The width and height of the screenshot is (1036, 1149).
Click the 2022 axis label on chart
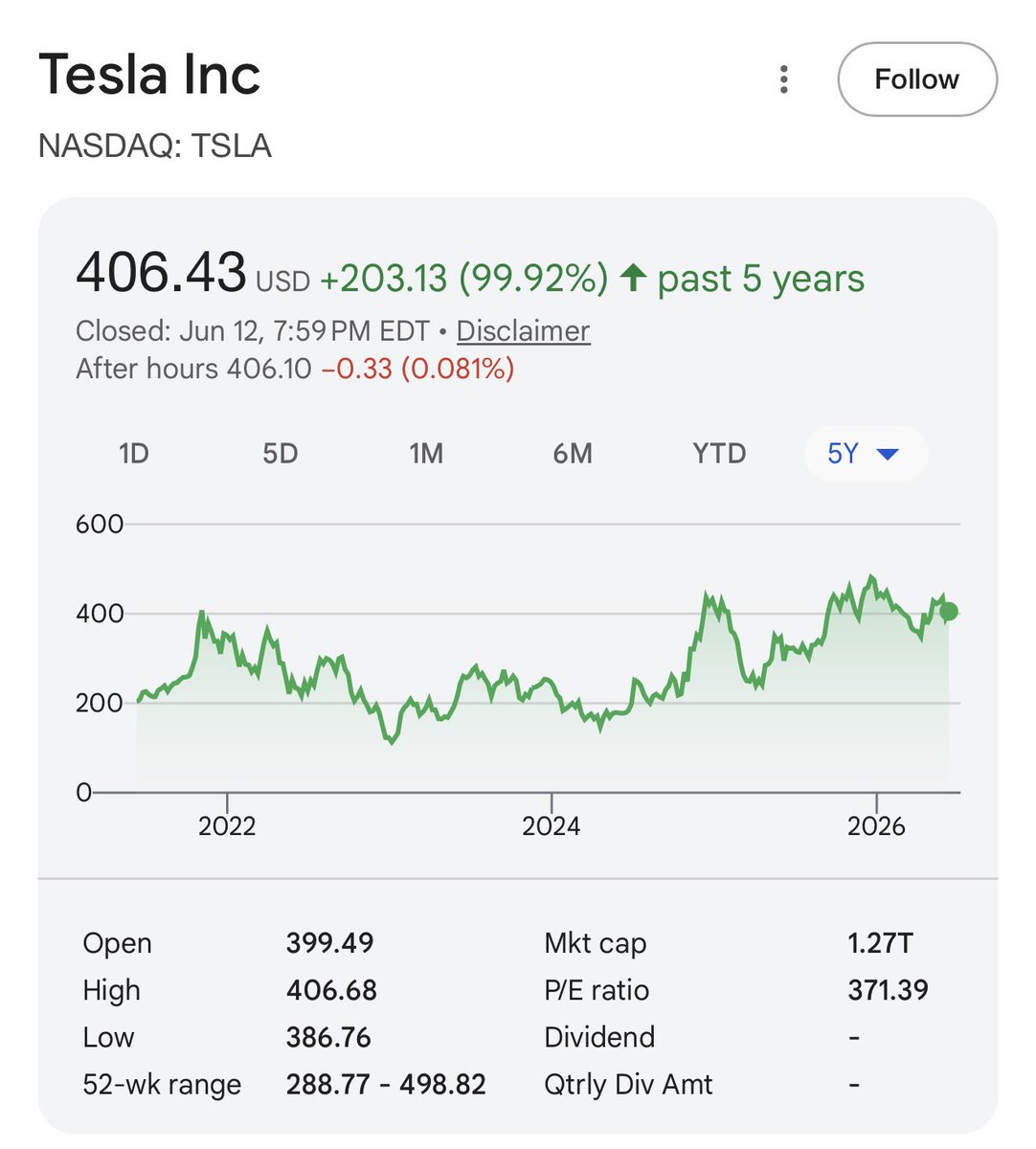tap(227, 826)
